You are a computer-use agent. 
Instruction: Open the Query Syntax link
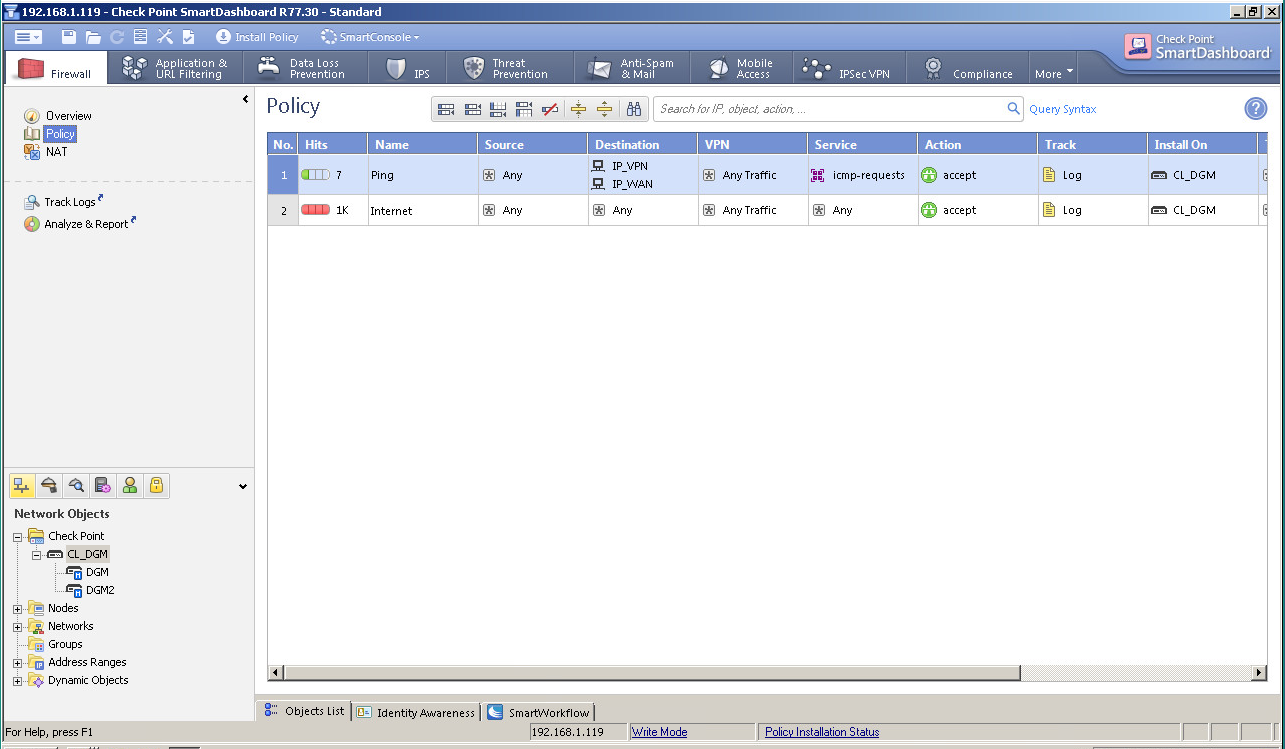point(1062,109)
